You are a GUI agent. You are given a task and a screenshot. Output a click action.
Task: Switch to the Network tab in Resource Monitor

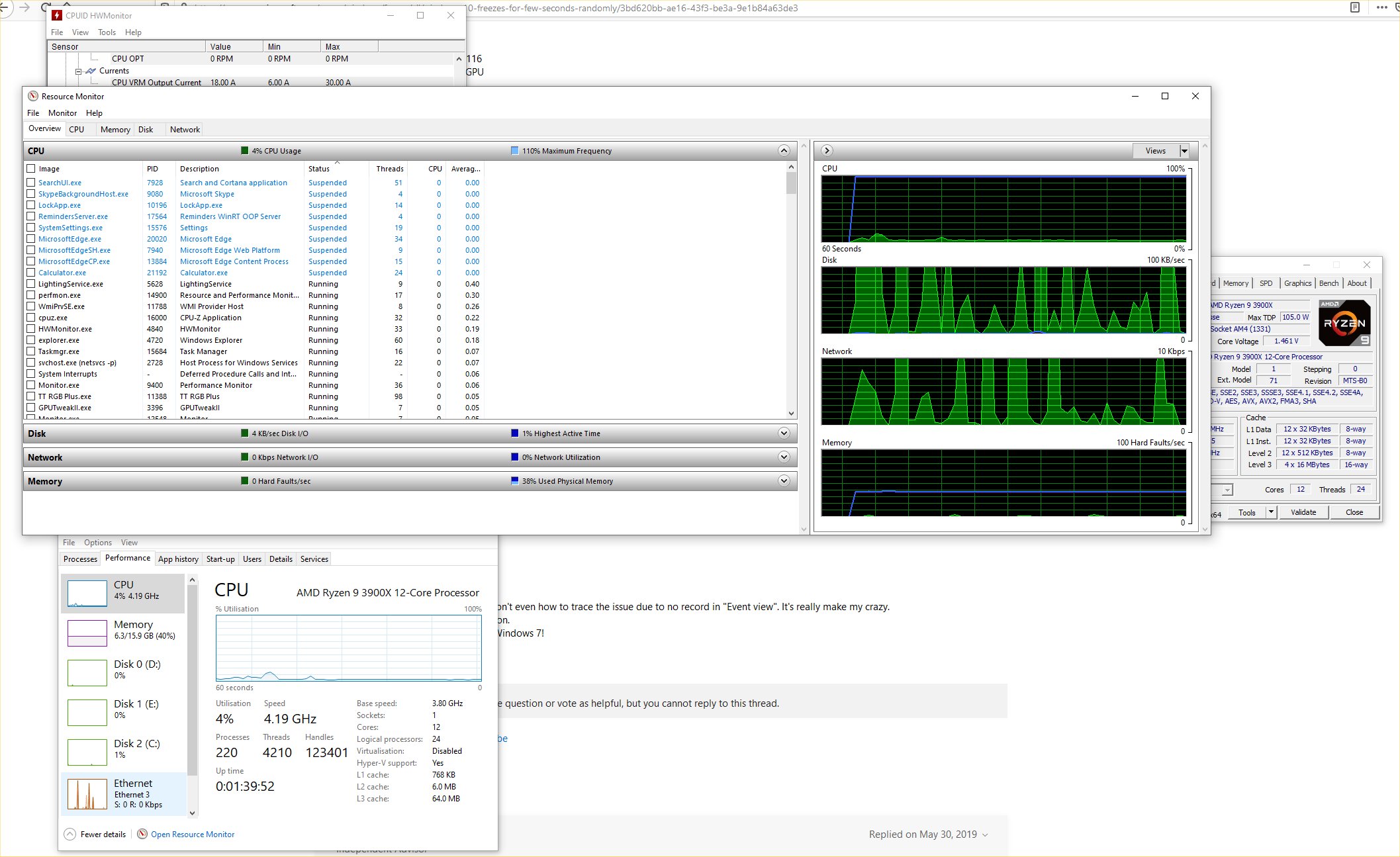pyautogui.click(x=185, y=130)
